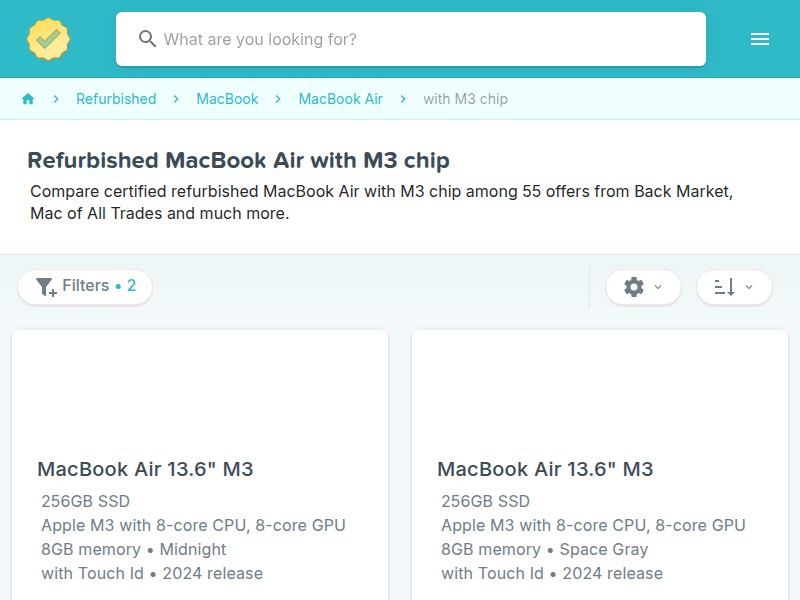Viewport: 800px width, 600px height.
Task: Click '8GB memory • Space Gray' spec text
Action: (545, 549)
